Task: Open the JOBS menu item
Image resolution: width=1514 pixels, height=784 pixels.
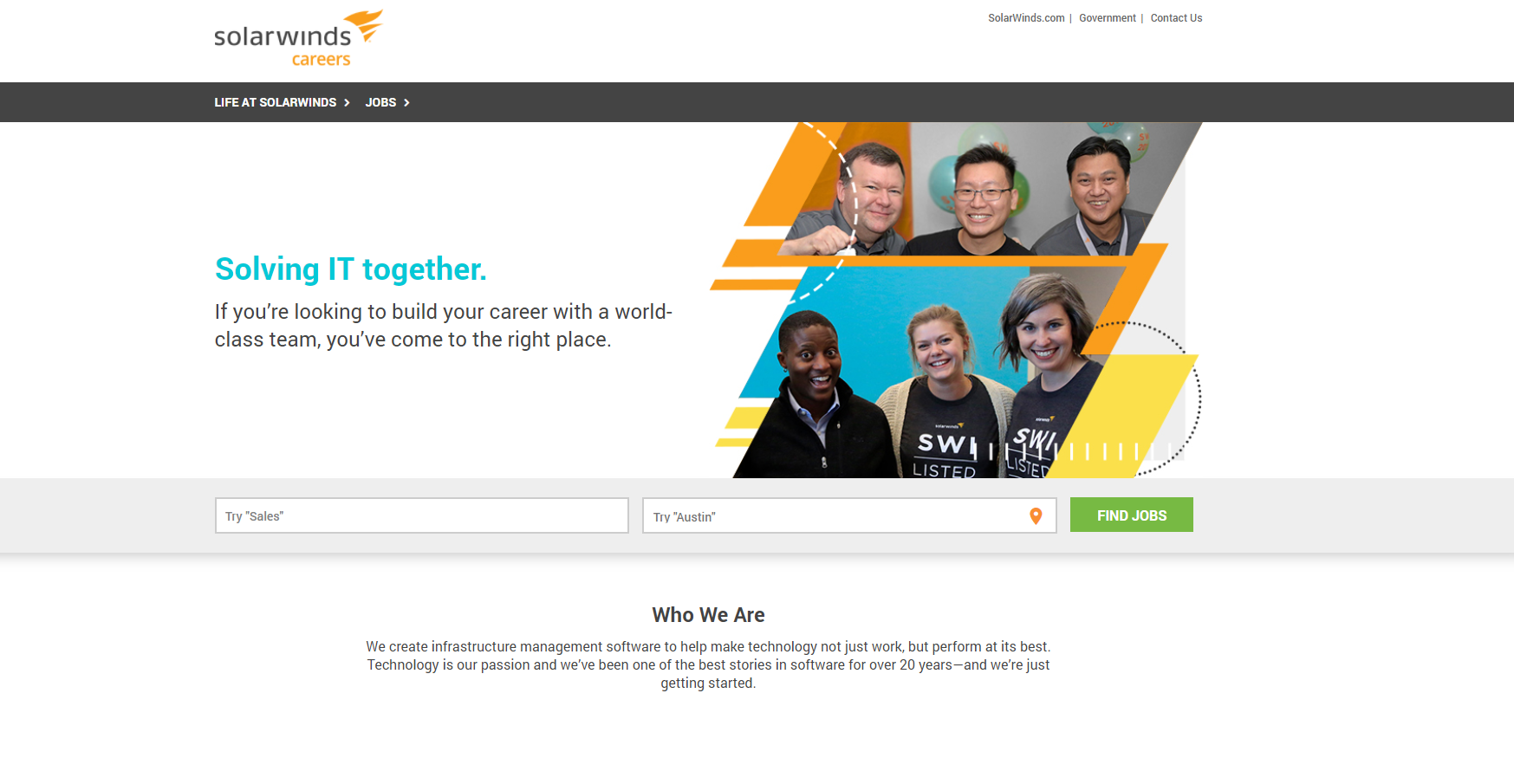Action: click(x=380, y=102)
